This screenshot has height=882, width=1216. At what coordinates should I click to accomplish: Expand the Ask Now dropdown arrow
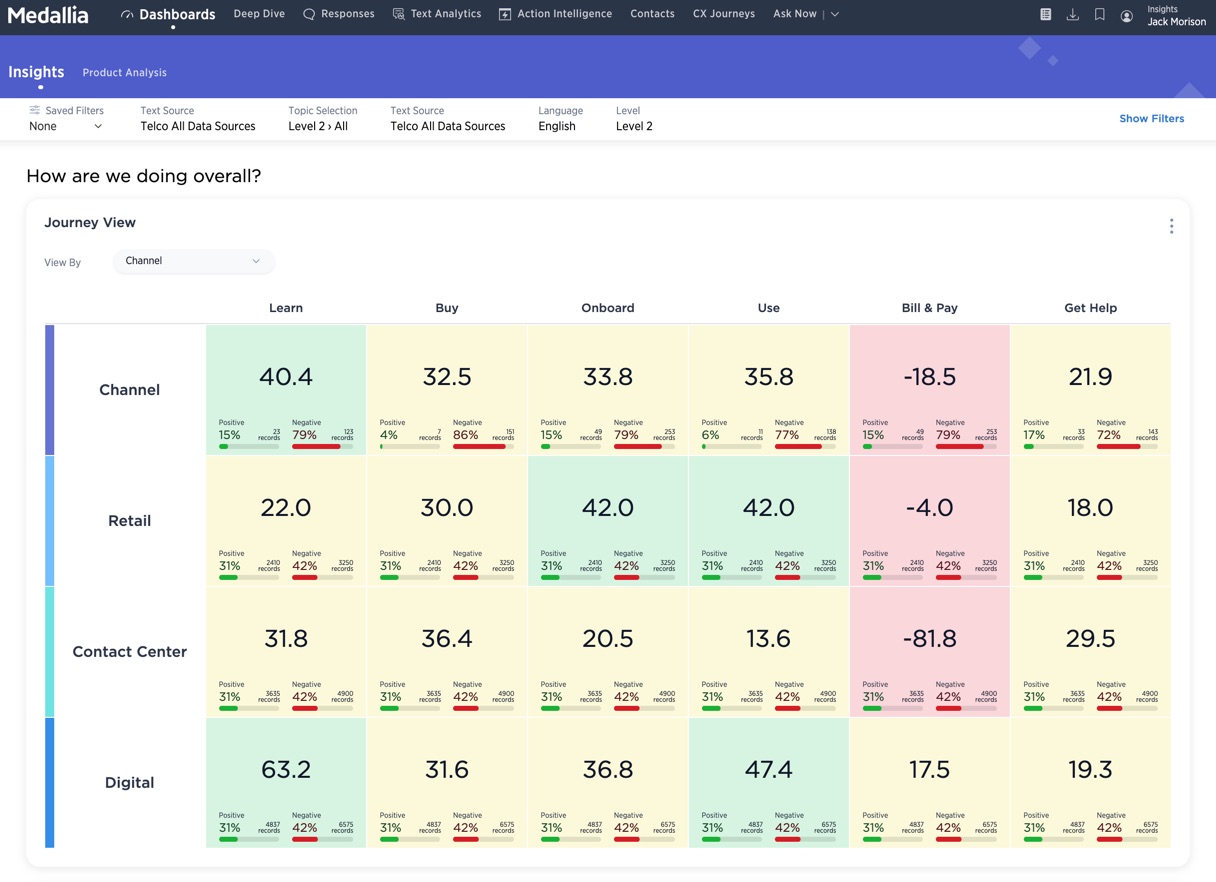click(x=835, y=15)
